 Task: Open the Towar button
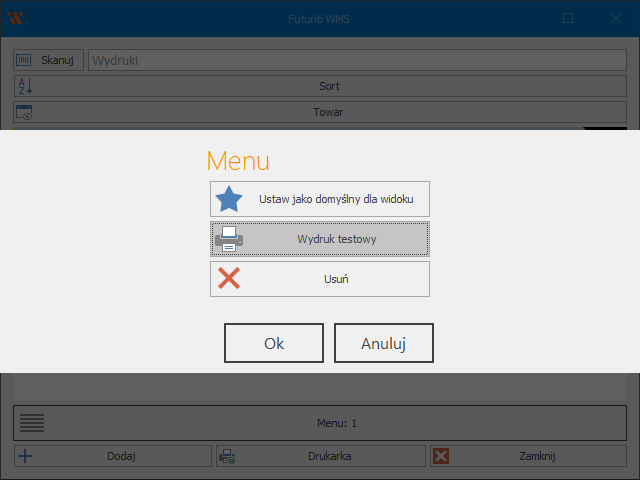tap(329, 112)
